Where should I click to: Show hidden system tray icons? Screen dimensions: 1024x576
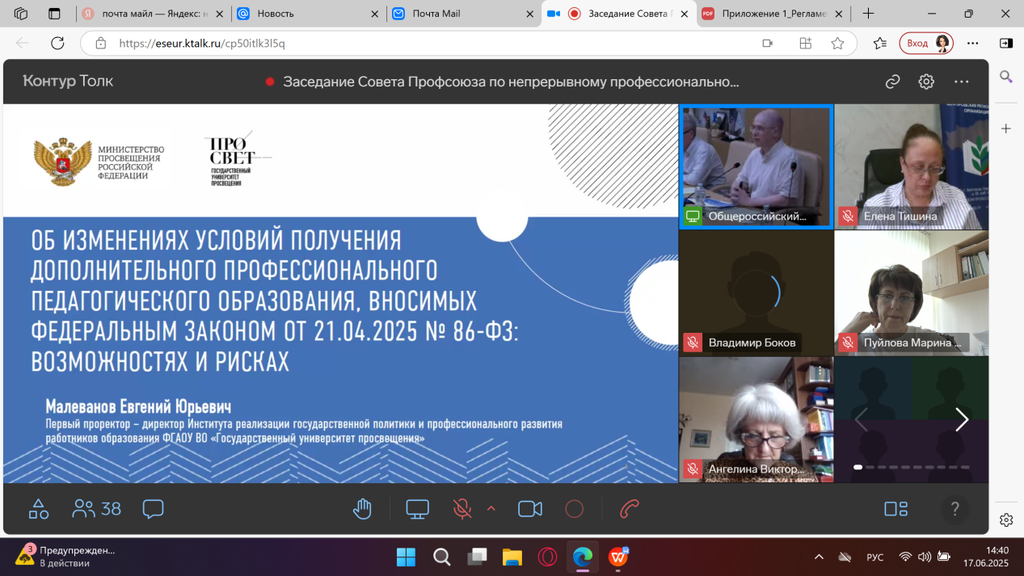(819, 557)
